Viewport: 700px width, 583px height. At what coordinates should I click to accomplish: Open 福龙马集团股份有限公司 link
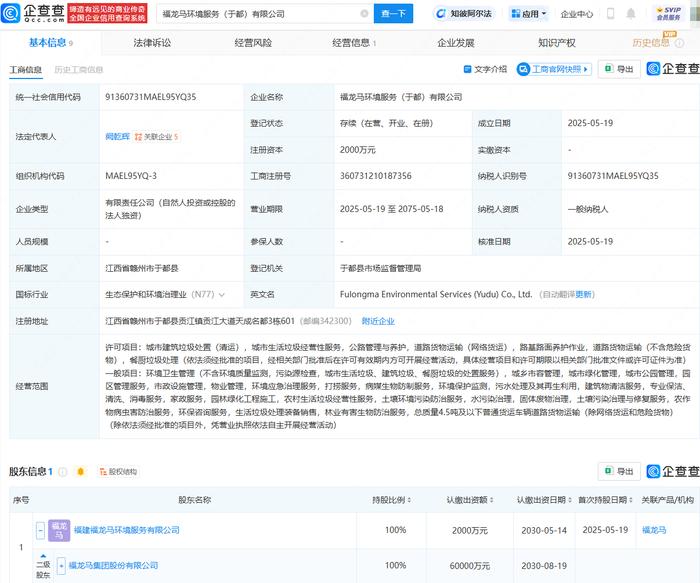[x=113, y=566]
